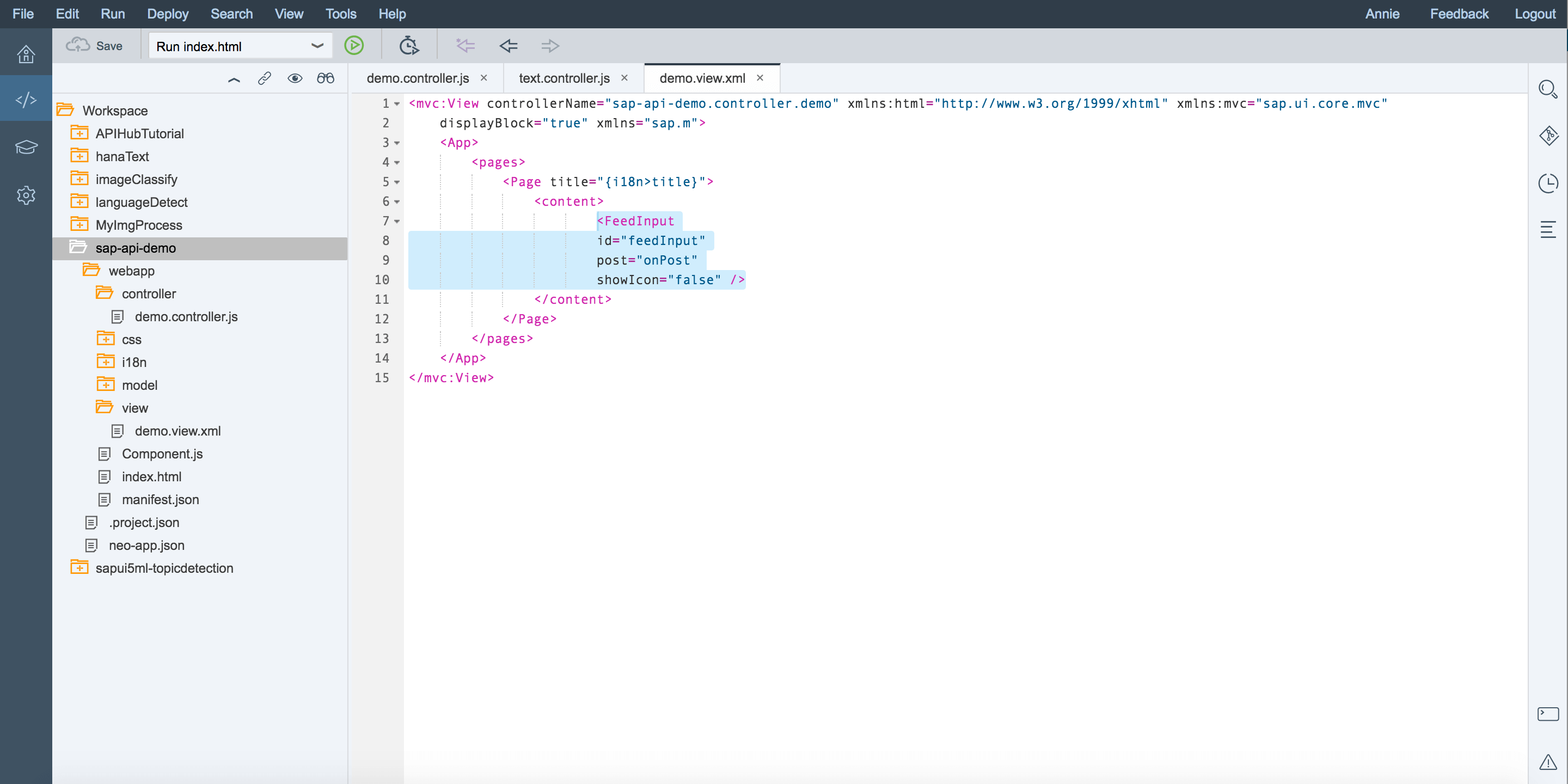Open the Console pane icon

1548,713
